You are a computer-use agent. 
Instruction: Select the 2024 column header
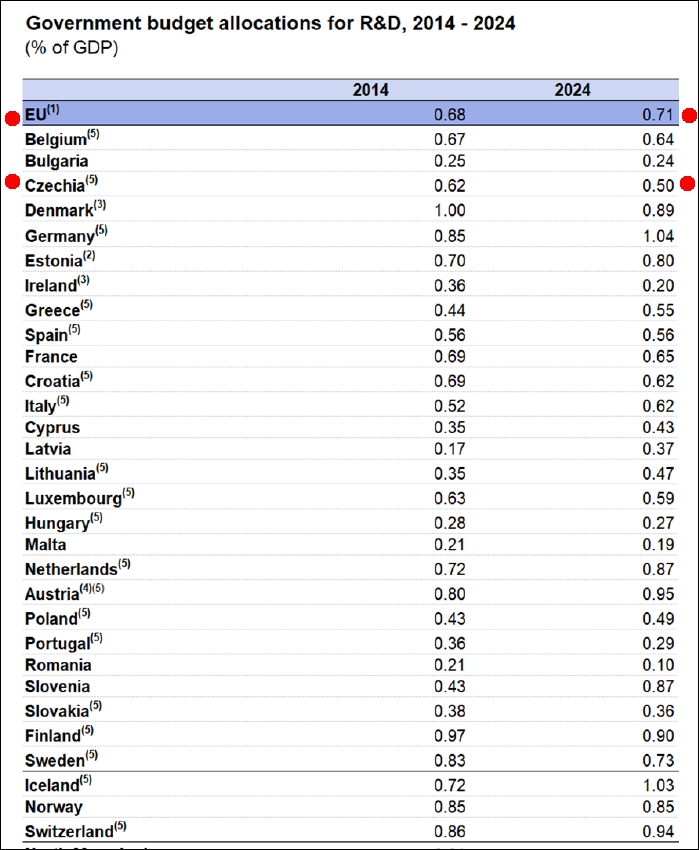click(573, 90)
